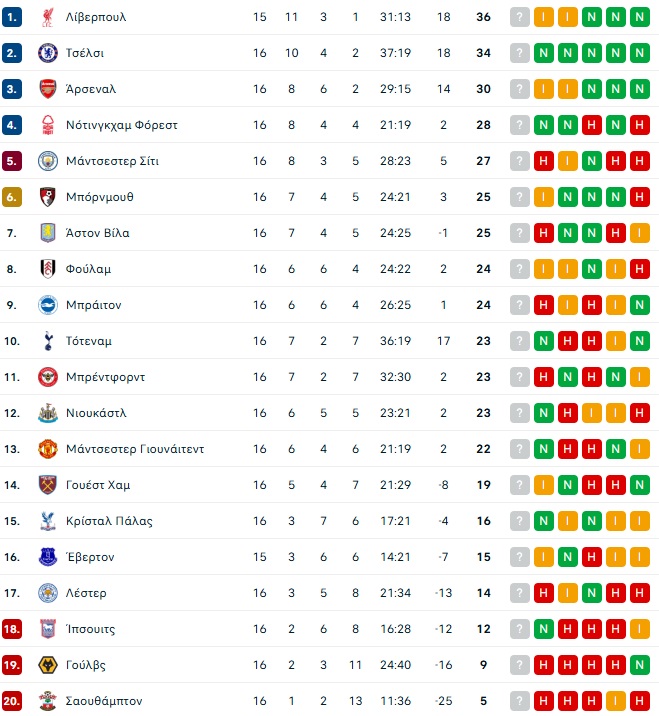Click Wolves' green N latest form badge
Image resolution: width=659 pixels, height=716 pixels.
pos(639,665)
